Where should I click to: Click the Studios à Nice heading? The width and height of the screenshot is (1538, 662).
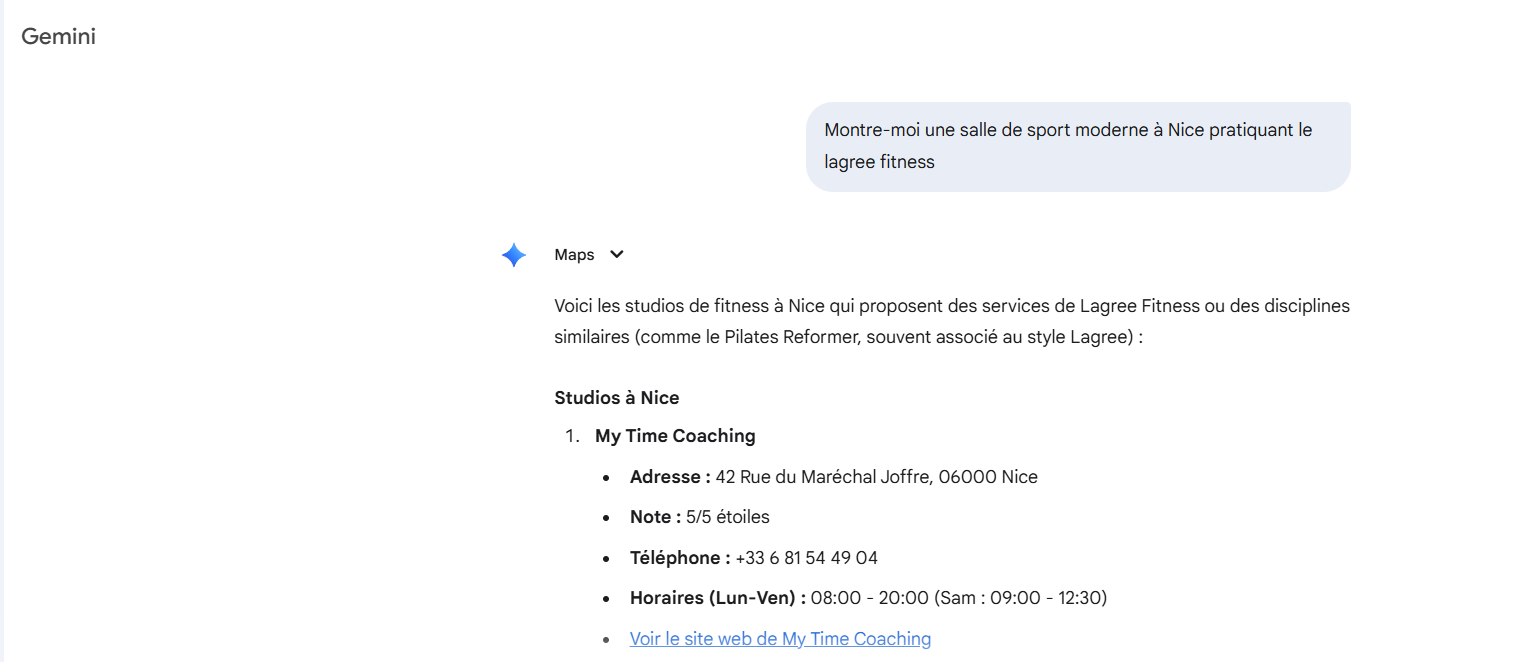pyautogui.click(x=617, y=397)
